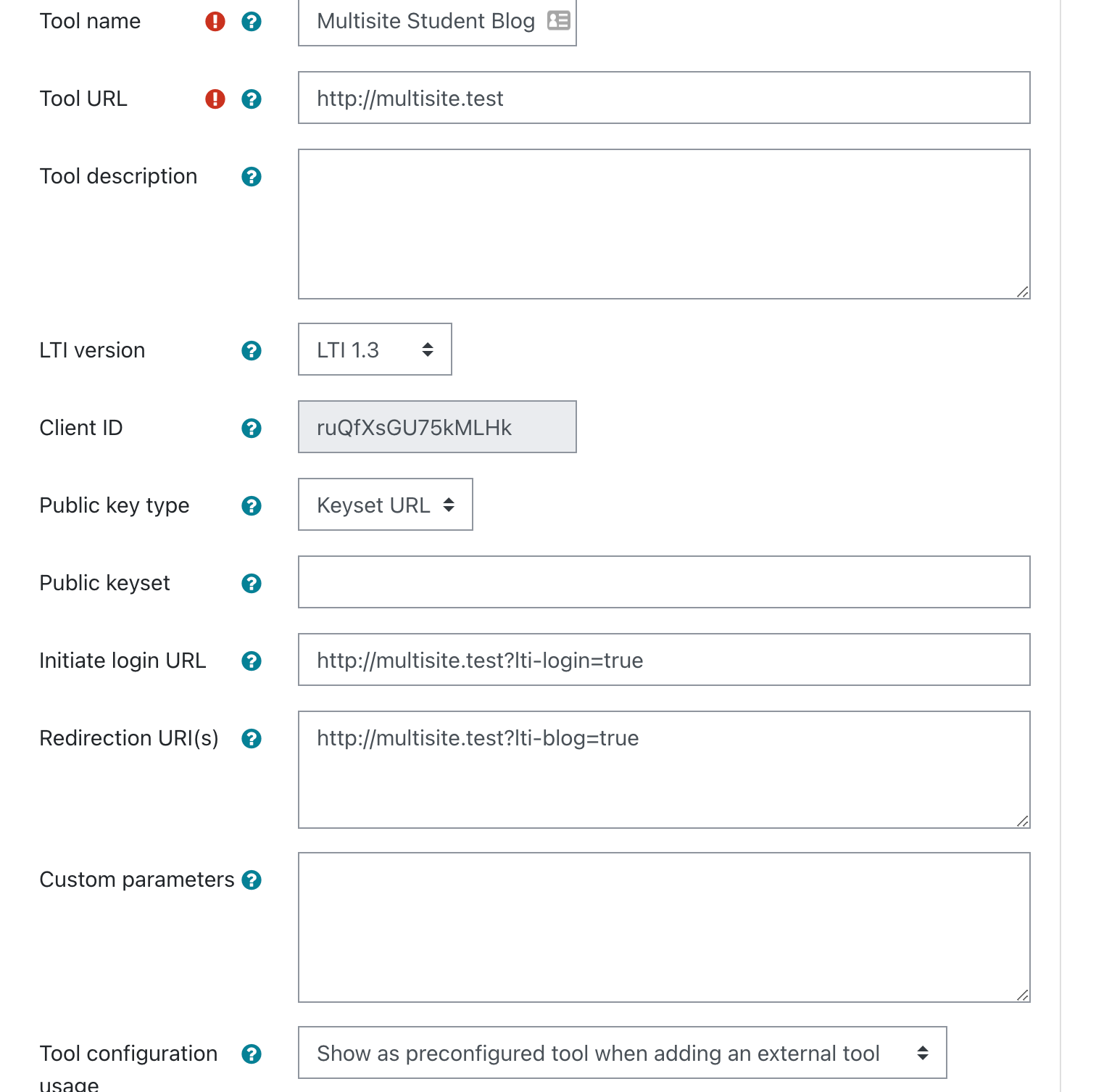Viewport: 1096px width, 1092px height.
Task: Open help for Tool URL field
Action: tap(252, 99)
